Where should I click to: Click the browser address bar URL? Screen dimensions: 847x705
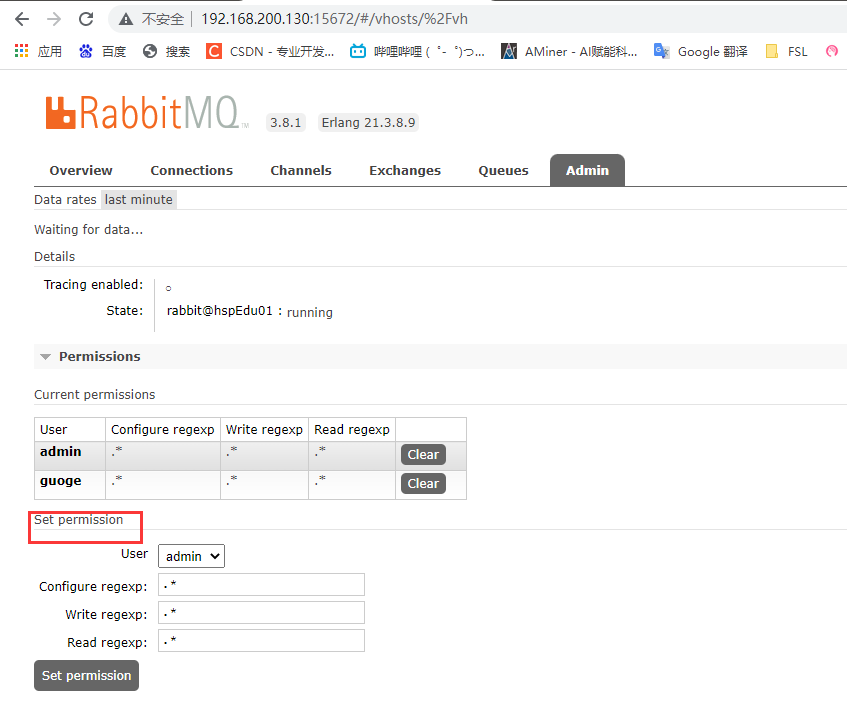[x=334, y=19]
